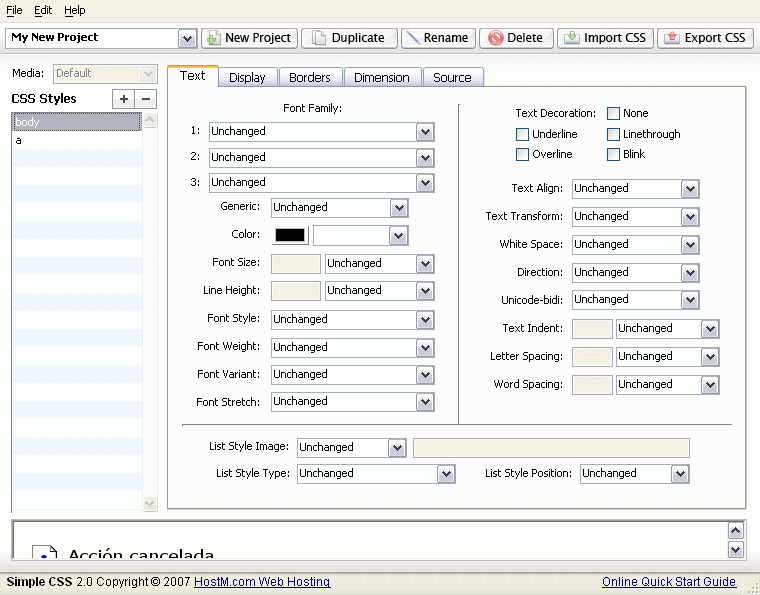Click the Rename project button
Screen dimensions: 760x595
(x=438, y=38)
